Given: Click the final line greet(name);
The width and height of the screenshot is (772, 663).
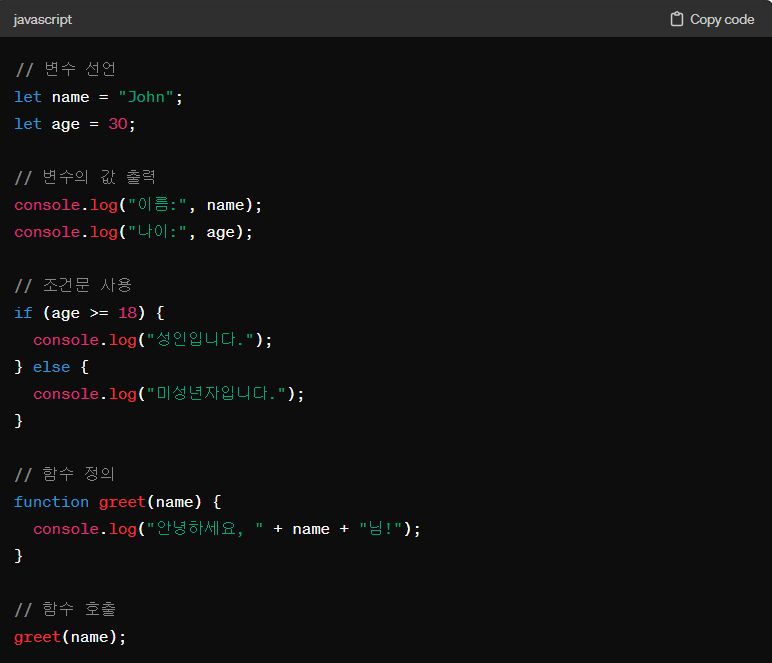Looking at the screenshot, I should [70, 637].
